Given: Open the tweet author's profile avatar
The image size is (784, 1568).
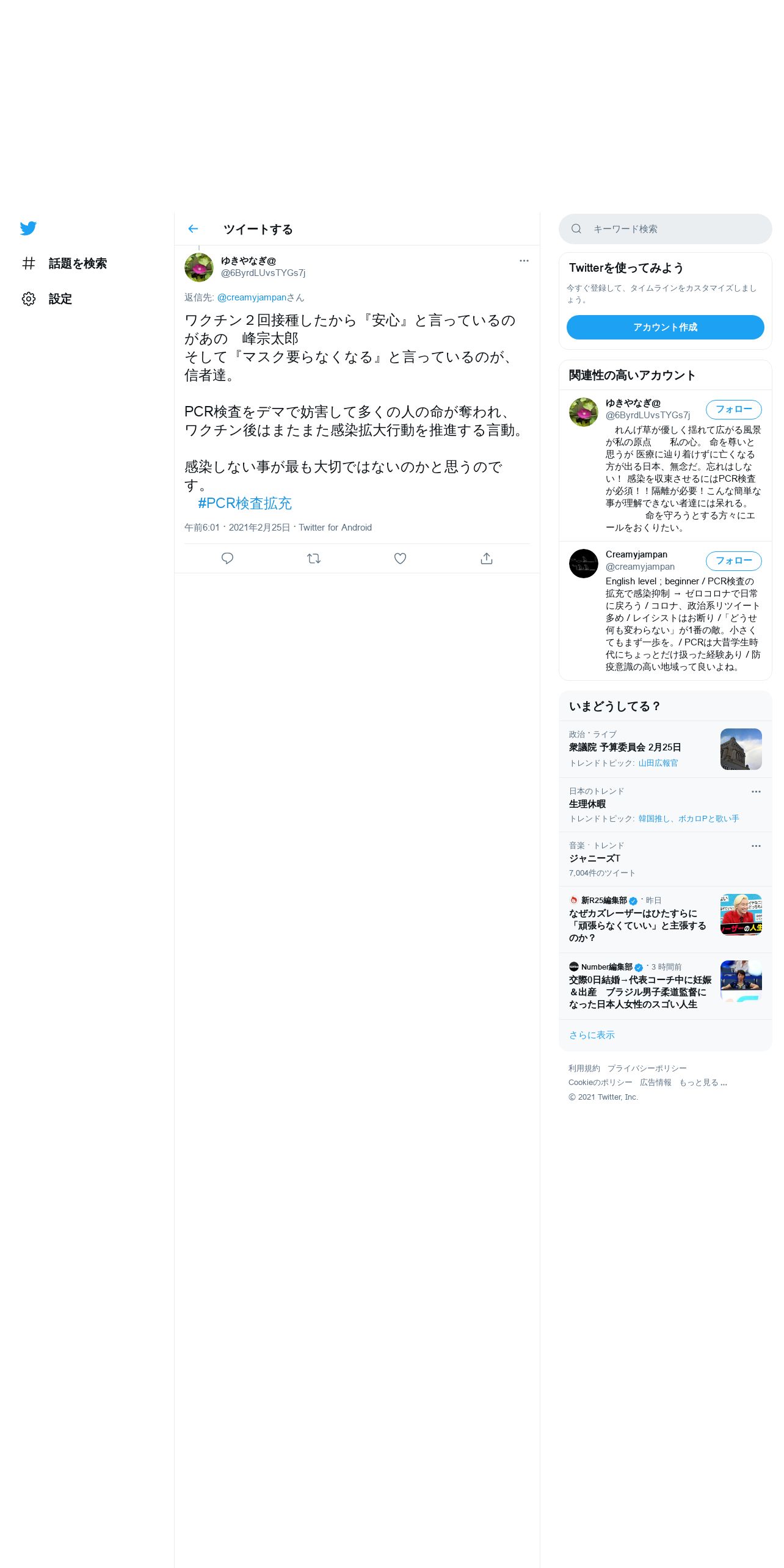Looking at the screenshot, I should [x=199, y=267].
